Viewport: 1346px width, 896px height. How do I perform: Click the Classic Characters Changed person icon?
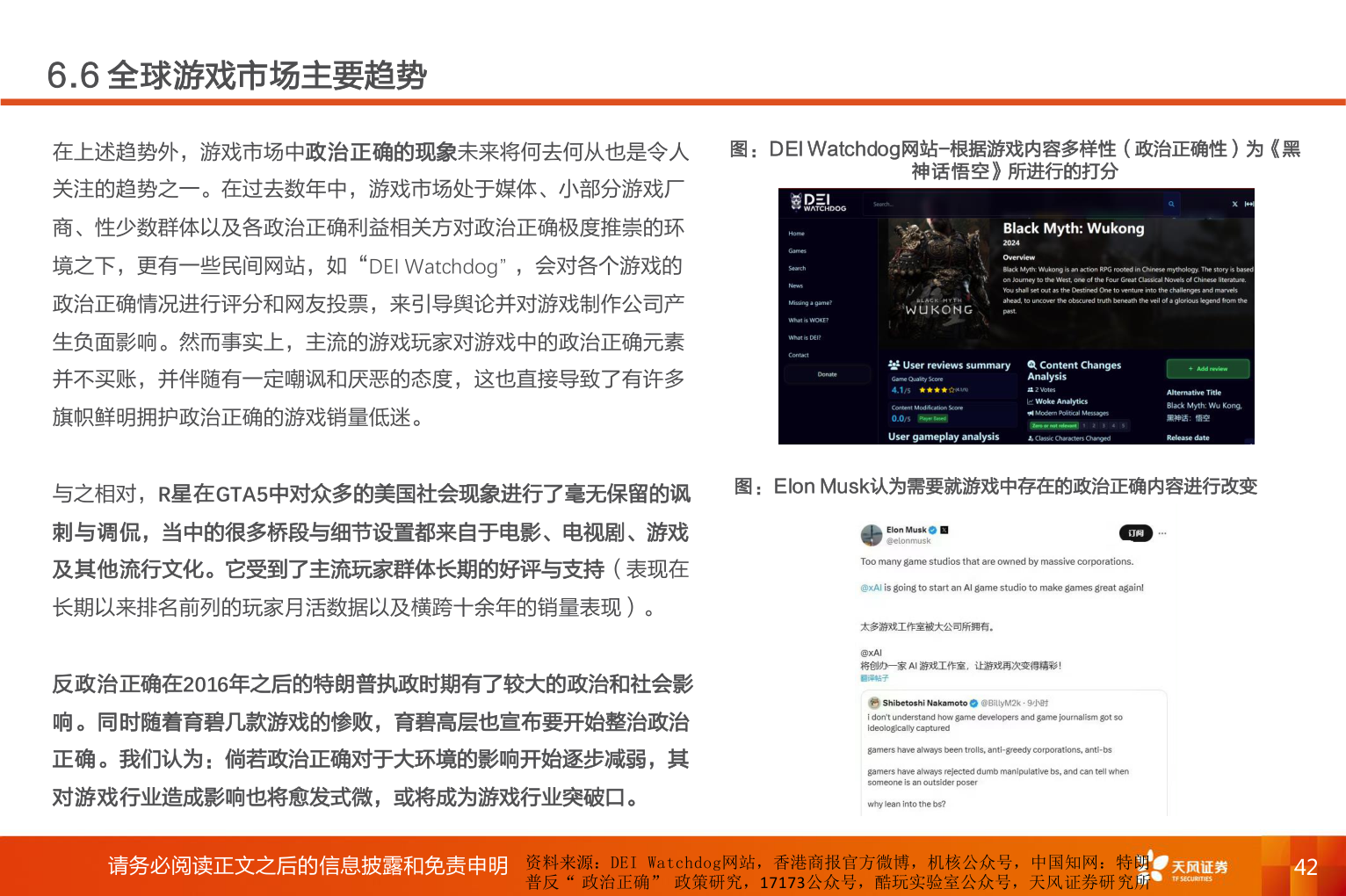(1031, 437)
